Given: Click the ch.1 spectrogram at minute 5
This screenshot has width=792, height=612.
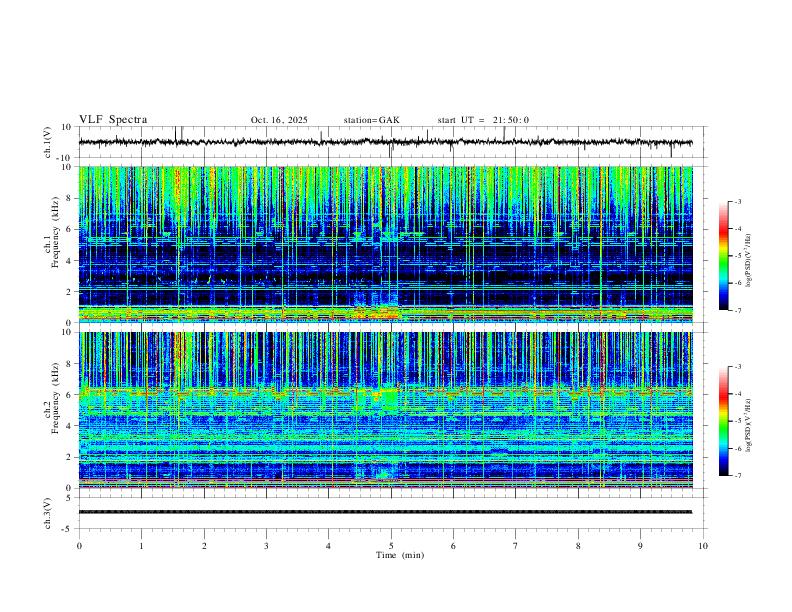Looking at the screenshot, I should pos(391,244).
